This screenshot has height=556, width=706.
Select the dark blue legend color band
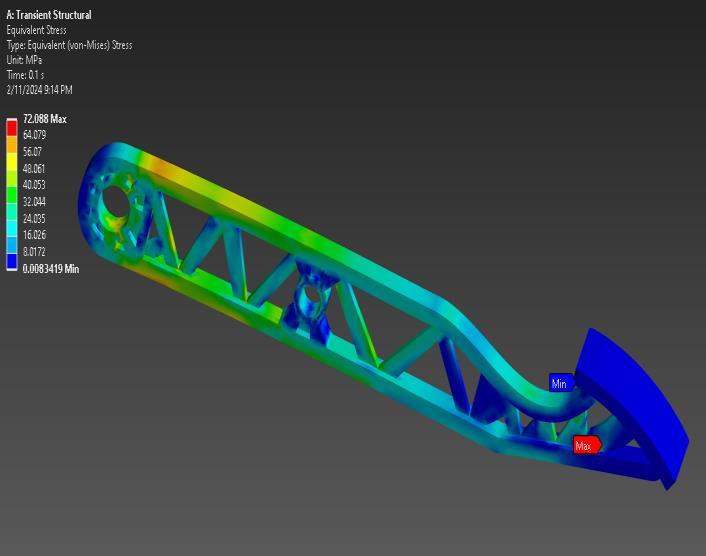(x=12, y=261)
